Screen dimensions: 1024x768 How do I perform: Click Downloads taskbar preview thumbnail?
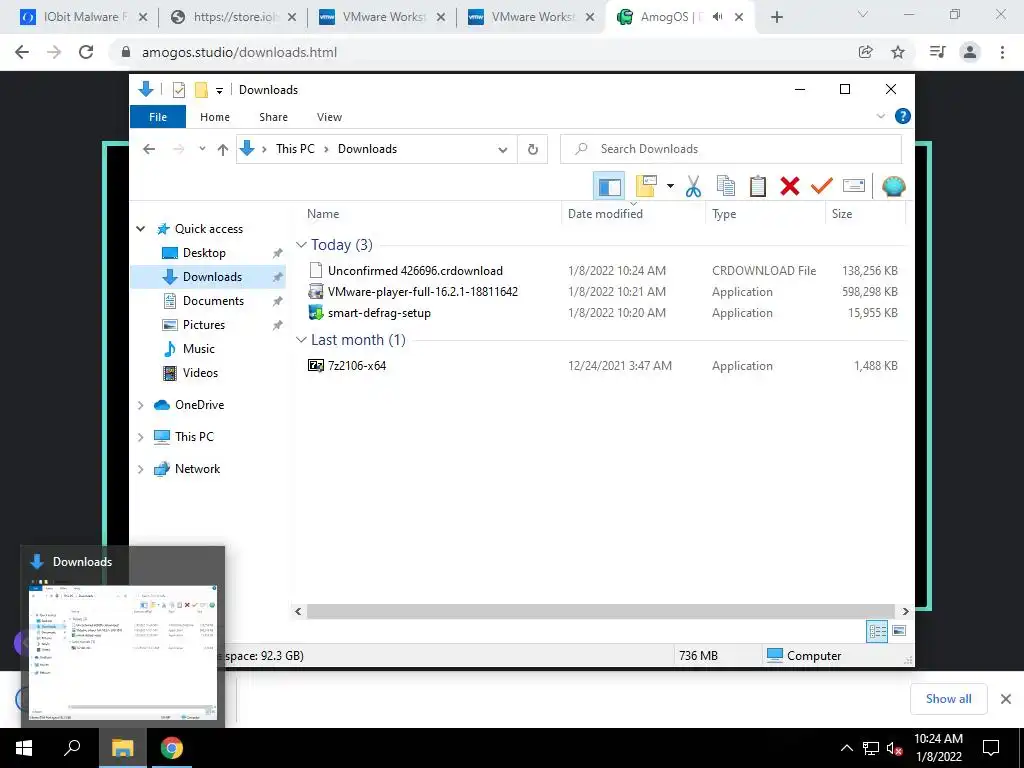(123, 652)
